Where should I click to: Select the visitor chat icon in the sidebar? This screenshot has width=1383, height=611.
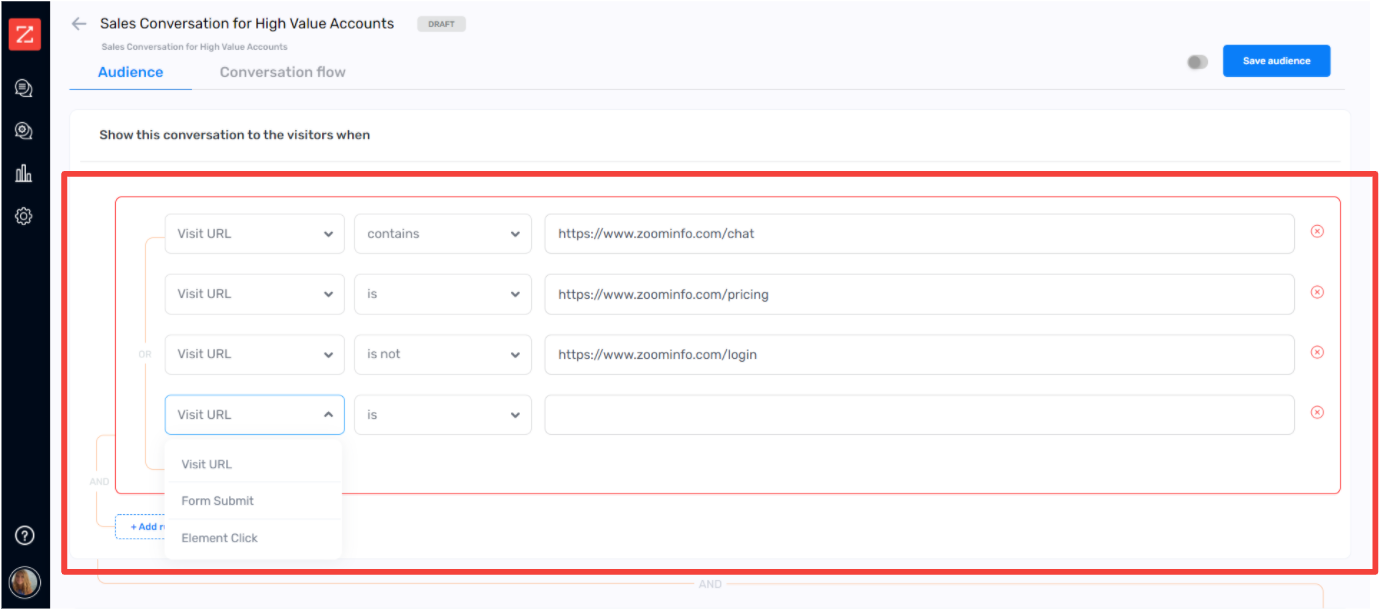(24, 130)
